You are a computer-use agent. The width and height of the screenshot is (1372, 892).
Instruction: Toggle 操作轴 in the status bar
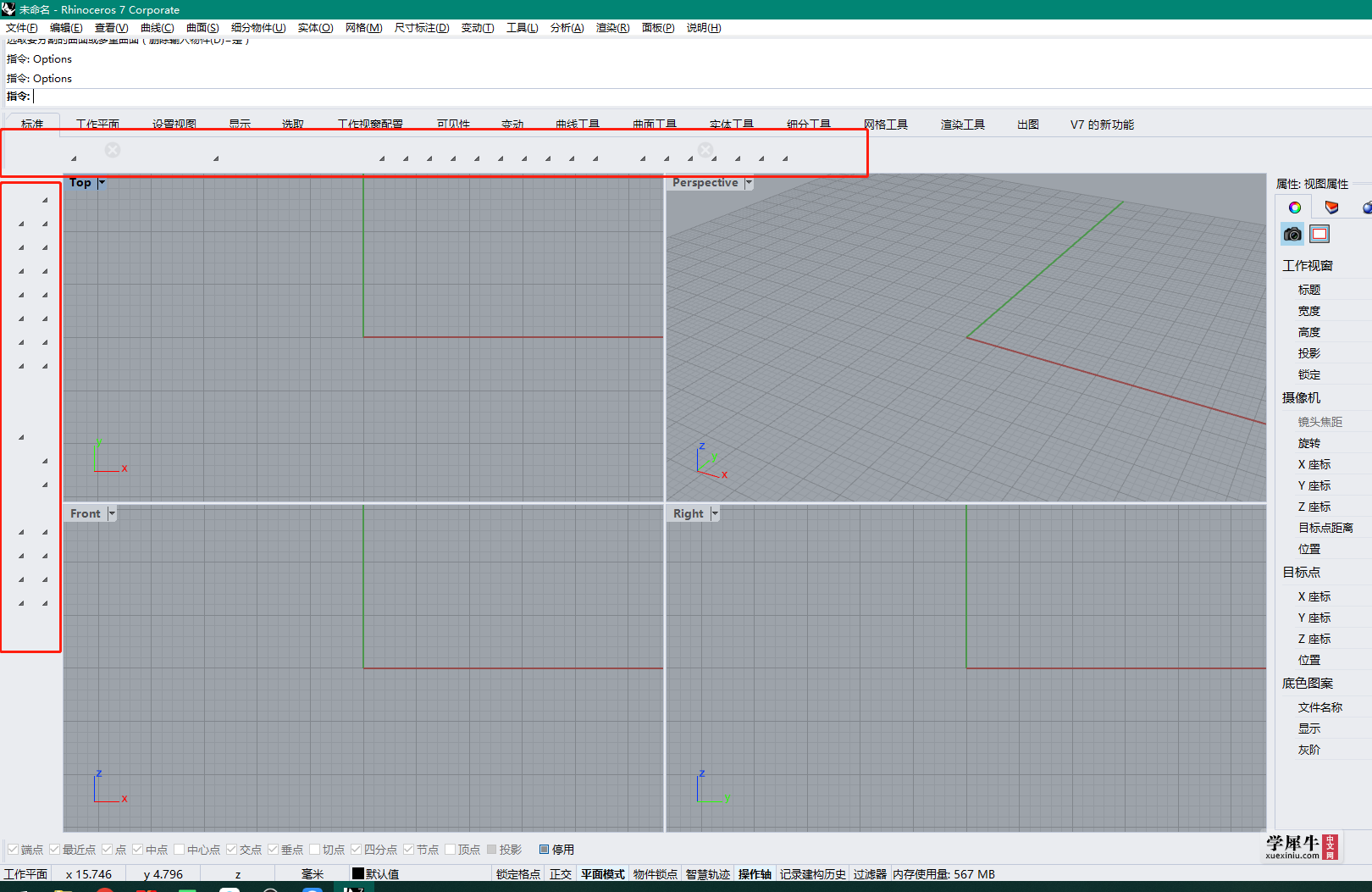coord(755,873)
